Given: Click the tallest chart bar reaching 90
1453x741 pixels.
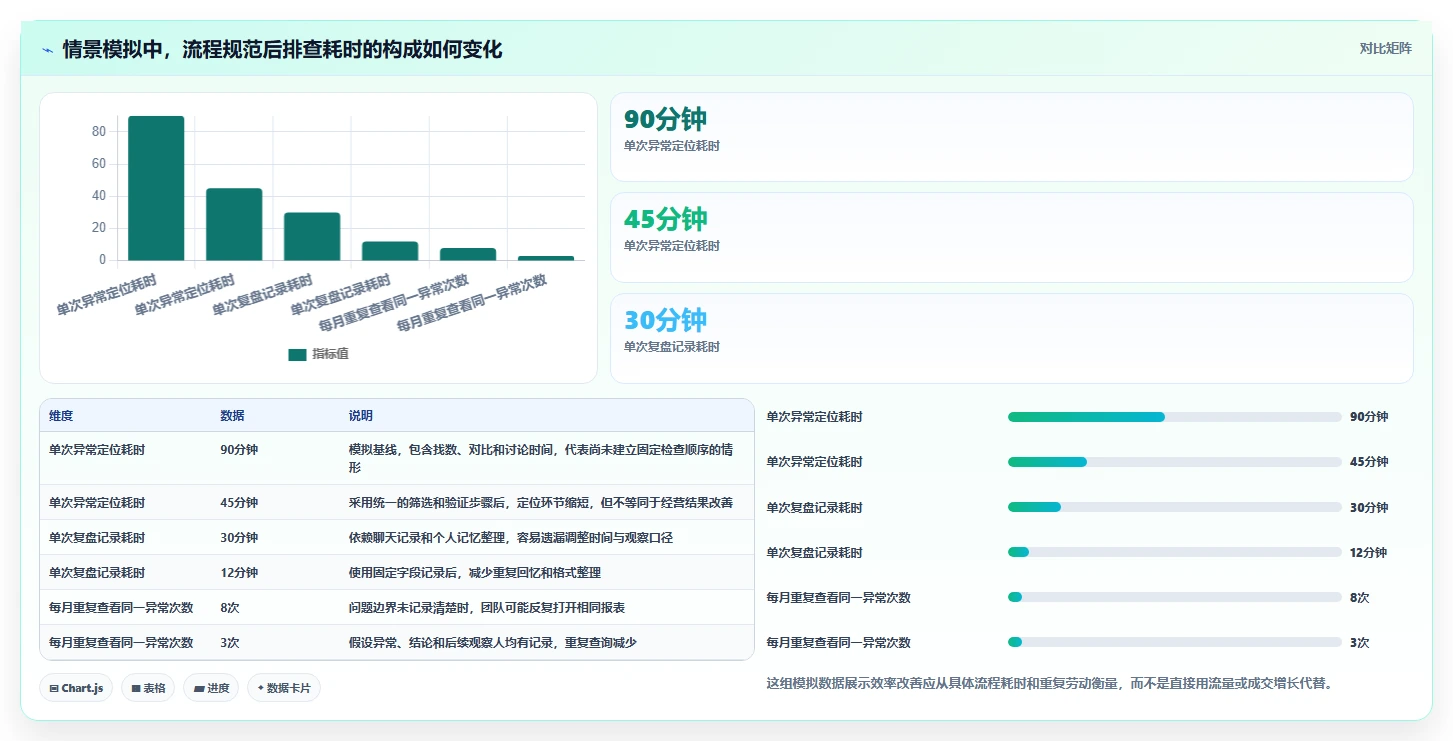Looking at the screenshot, I should 156,188.
